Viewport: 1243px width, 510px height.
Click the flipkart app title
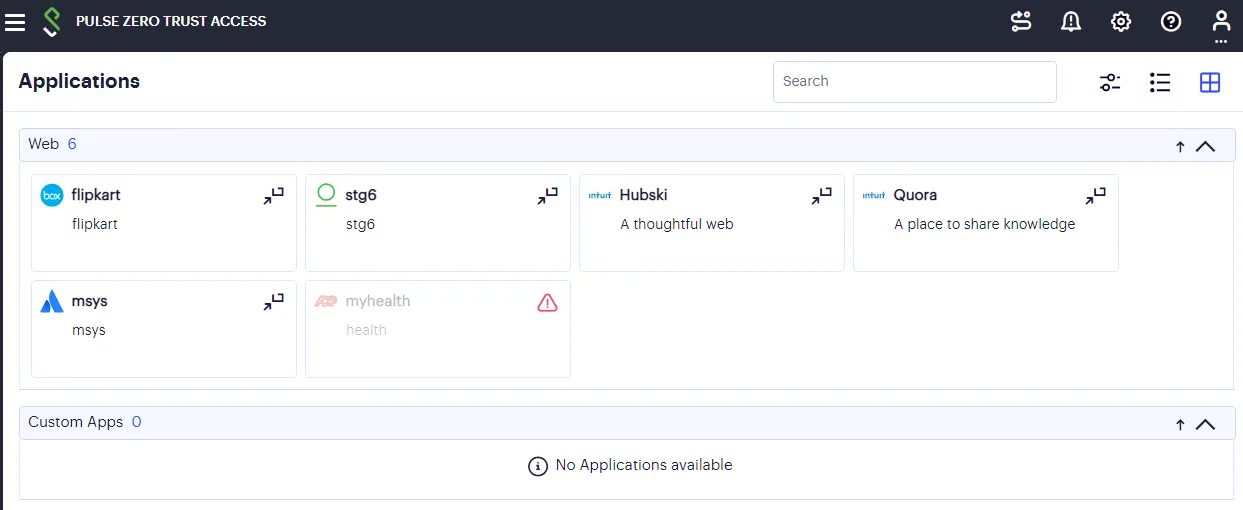(x=96, y=195)
